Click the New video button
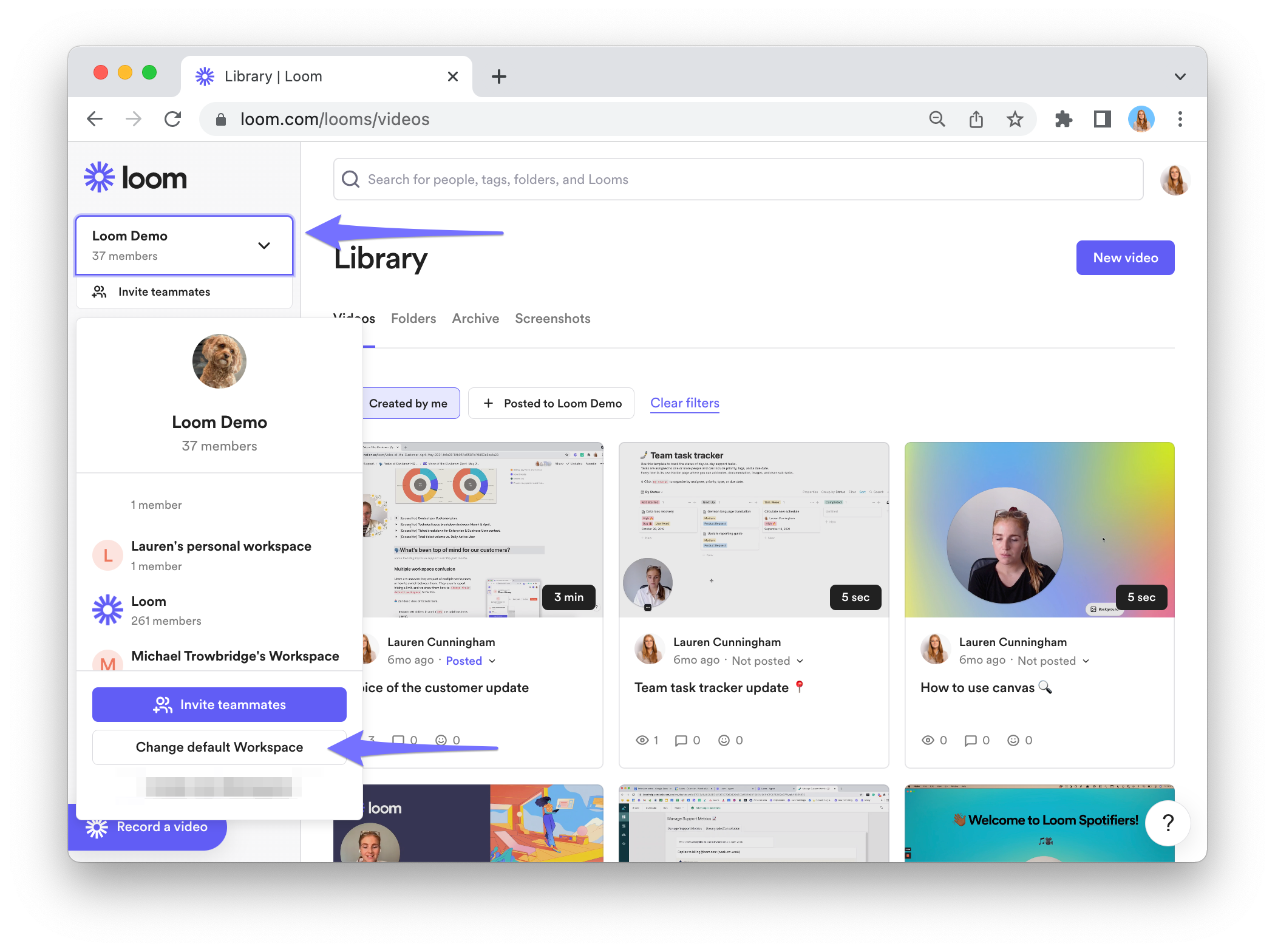This screenshot has height=952, width=1275. [1125, 258]
